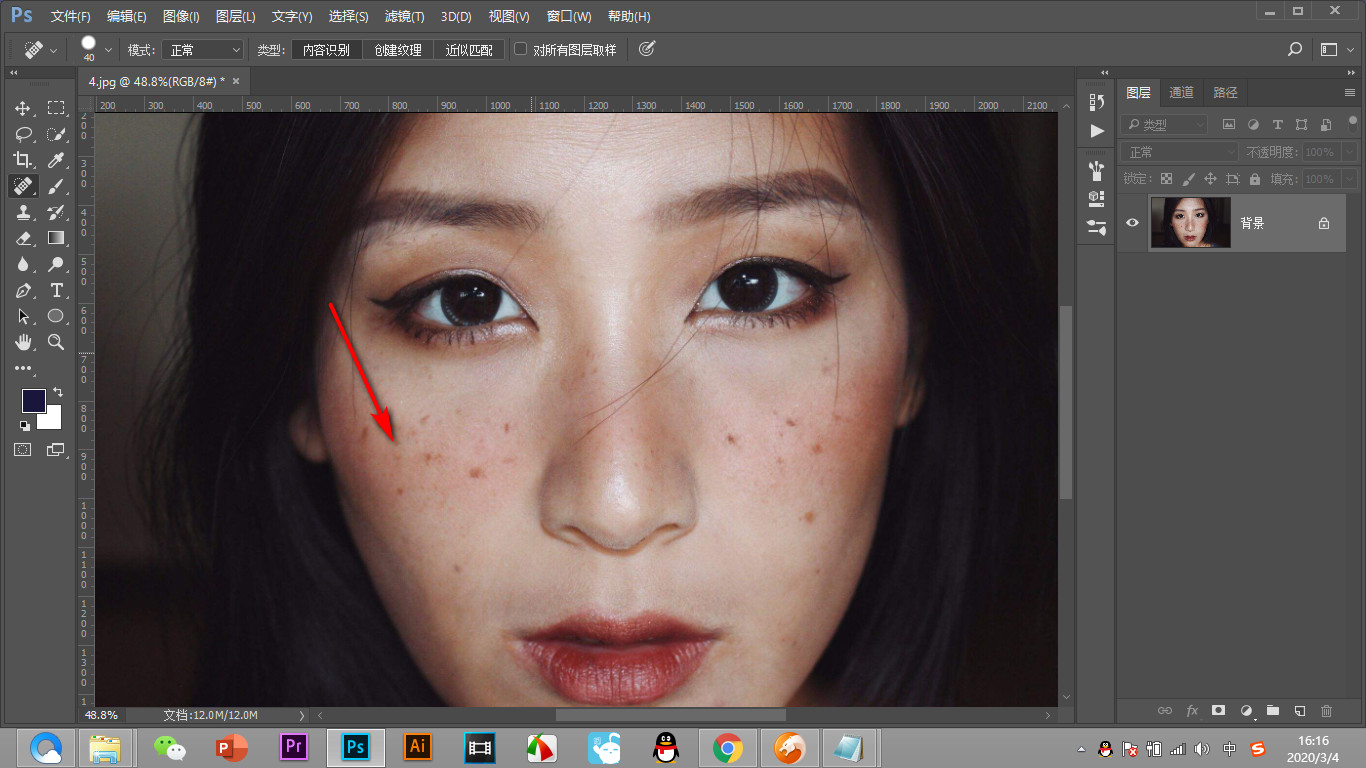Select the Eraser tool

tap(23, 238)
